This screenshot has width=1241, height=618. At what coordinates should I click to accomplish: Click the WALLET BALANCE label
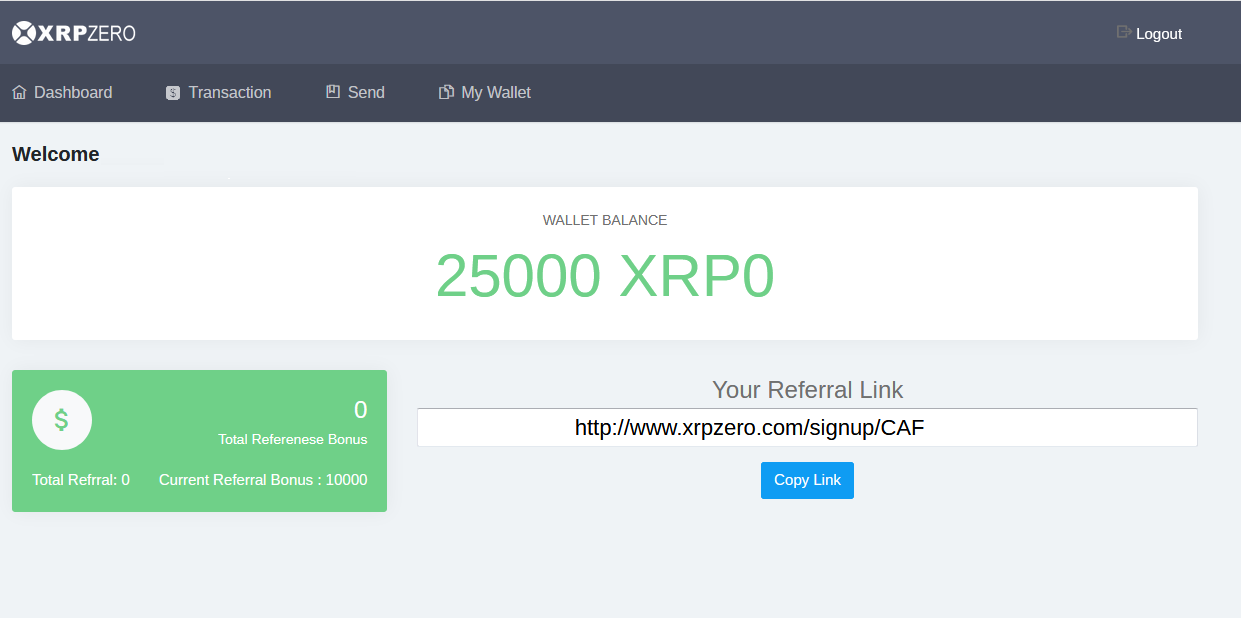click(x=605, y=220)
